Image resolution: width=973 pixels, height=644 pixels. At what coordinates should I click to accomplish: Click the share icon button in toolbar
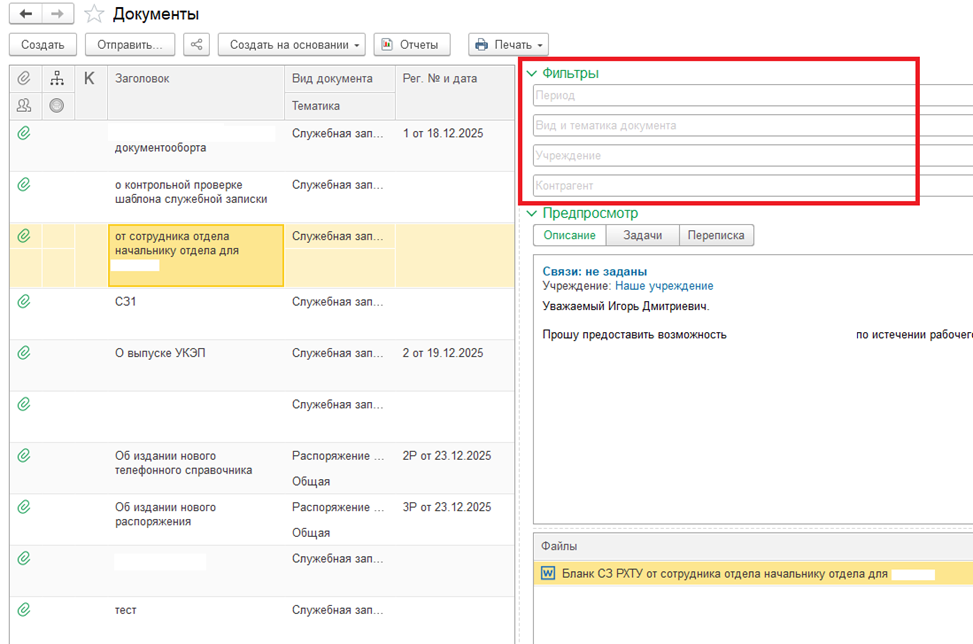197,45
